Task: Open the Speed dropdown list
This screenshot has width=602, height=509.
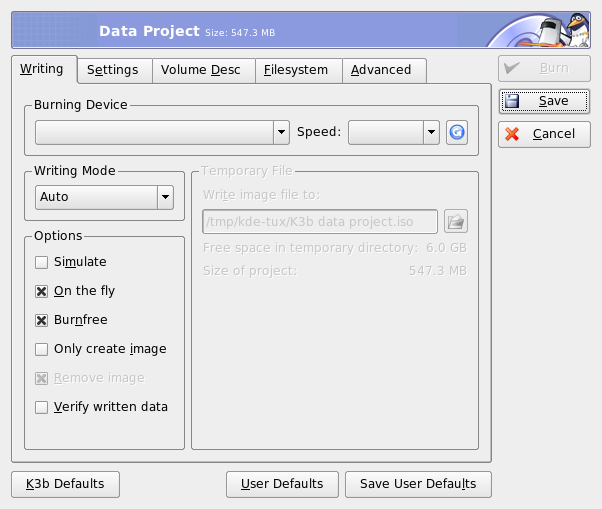Action: tap(394, 132)
